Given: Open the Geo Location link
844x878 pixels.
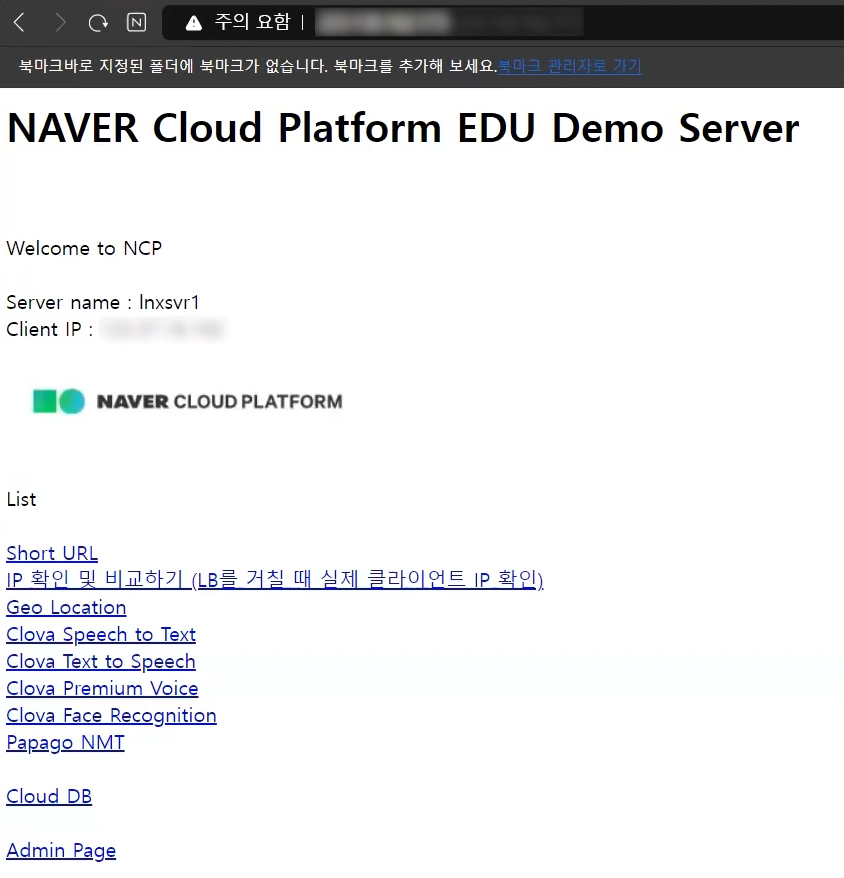Looking at the screenshot, I should click(66, 608).
